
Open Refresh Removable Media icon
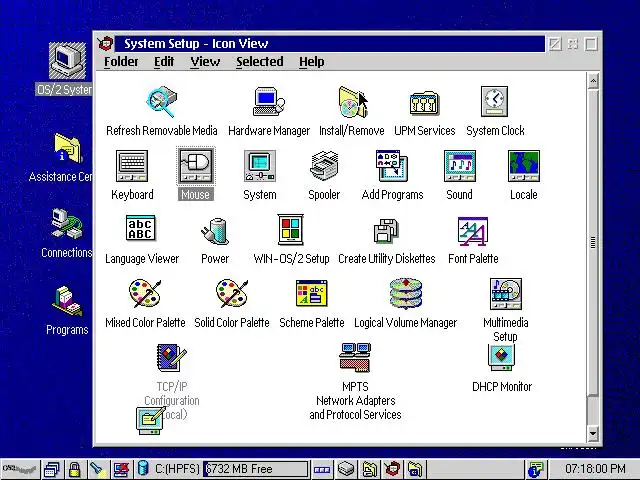click(162, 101)
